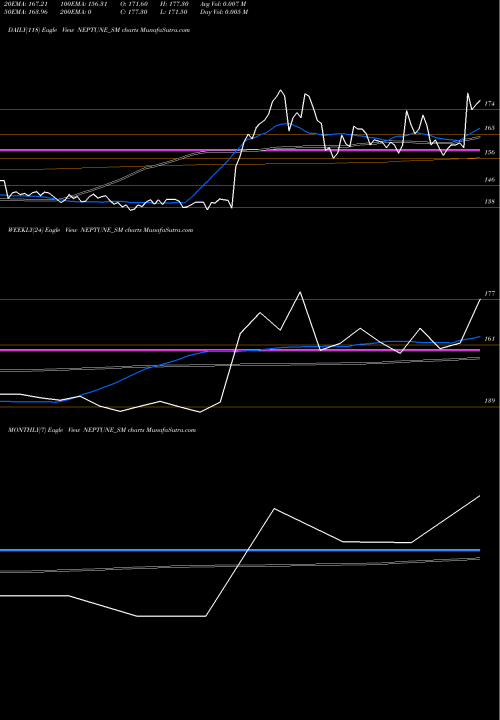Image resolution: width=500 pixels, height=720 pixels.
Task: Click the high price H: value
Action: point(174,4)
